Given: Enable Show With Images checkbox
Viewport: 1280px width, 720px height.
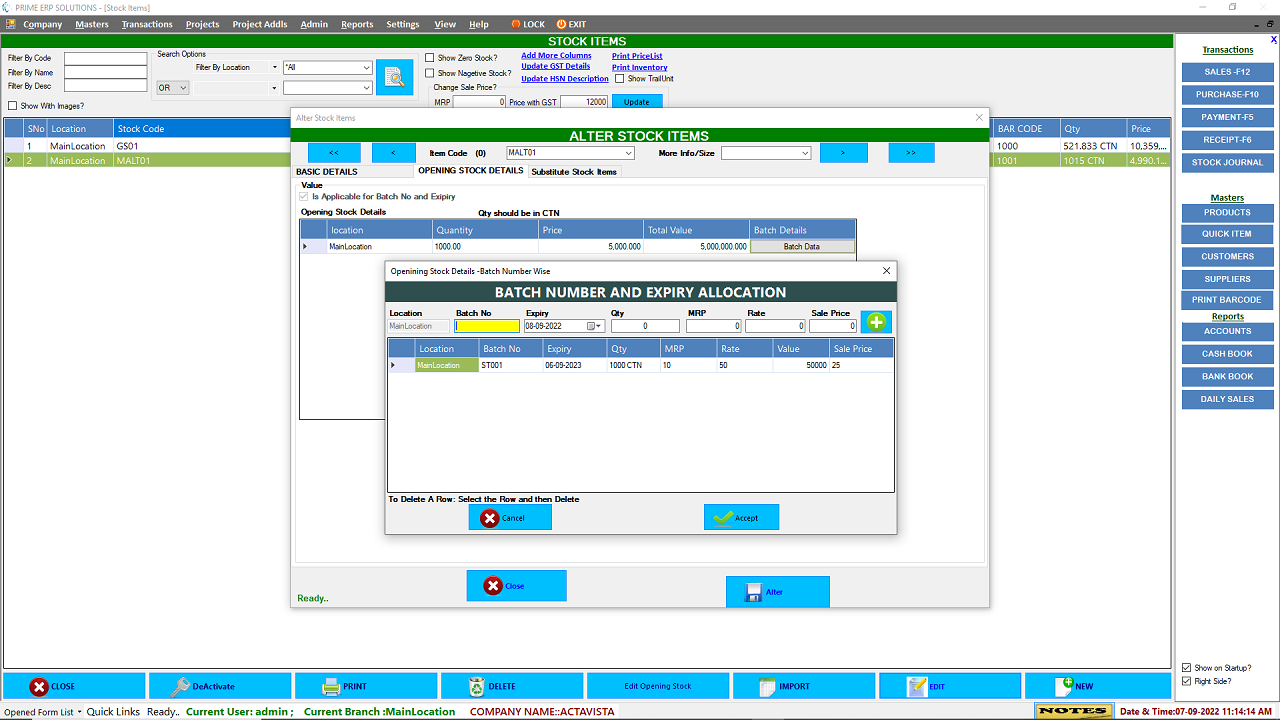Looking at the screenshot, I should coord(13,106).
